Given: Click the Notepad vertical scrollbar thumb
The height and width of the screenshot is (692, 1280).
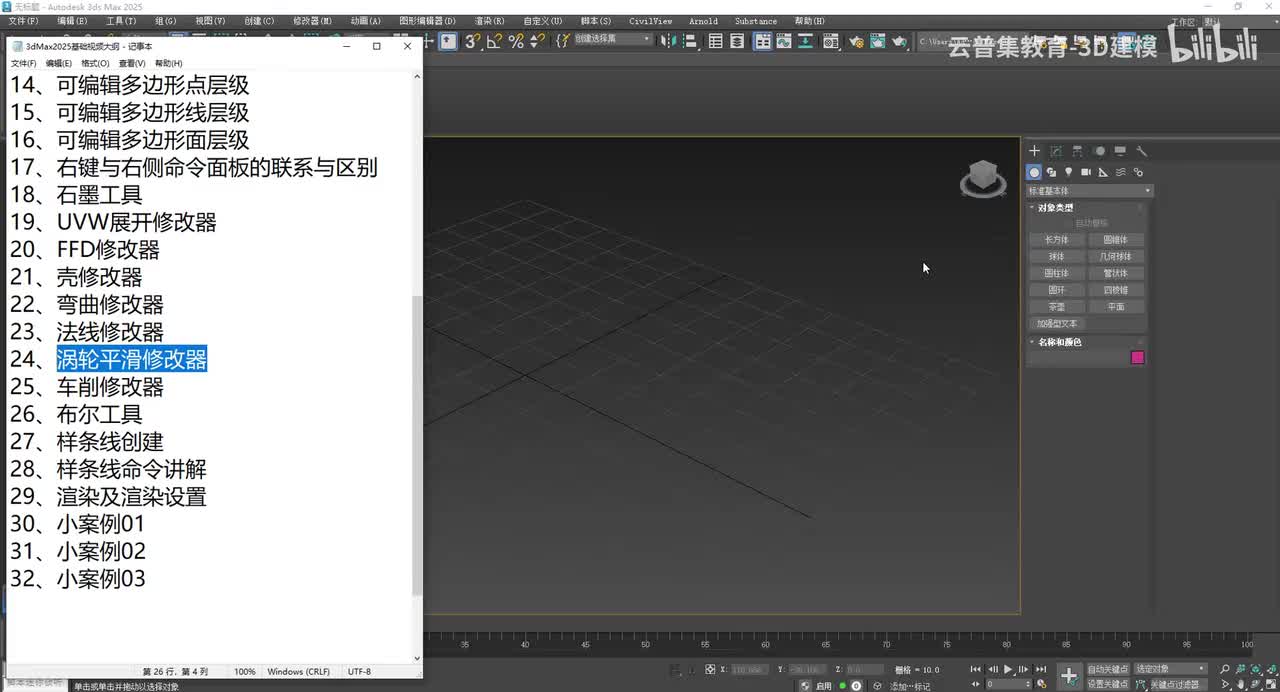Looking at the screenshot, I should (x=417, y=445).
